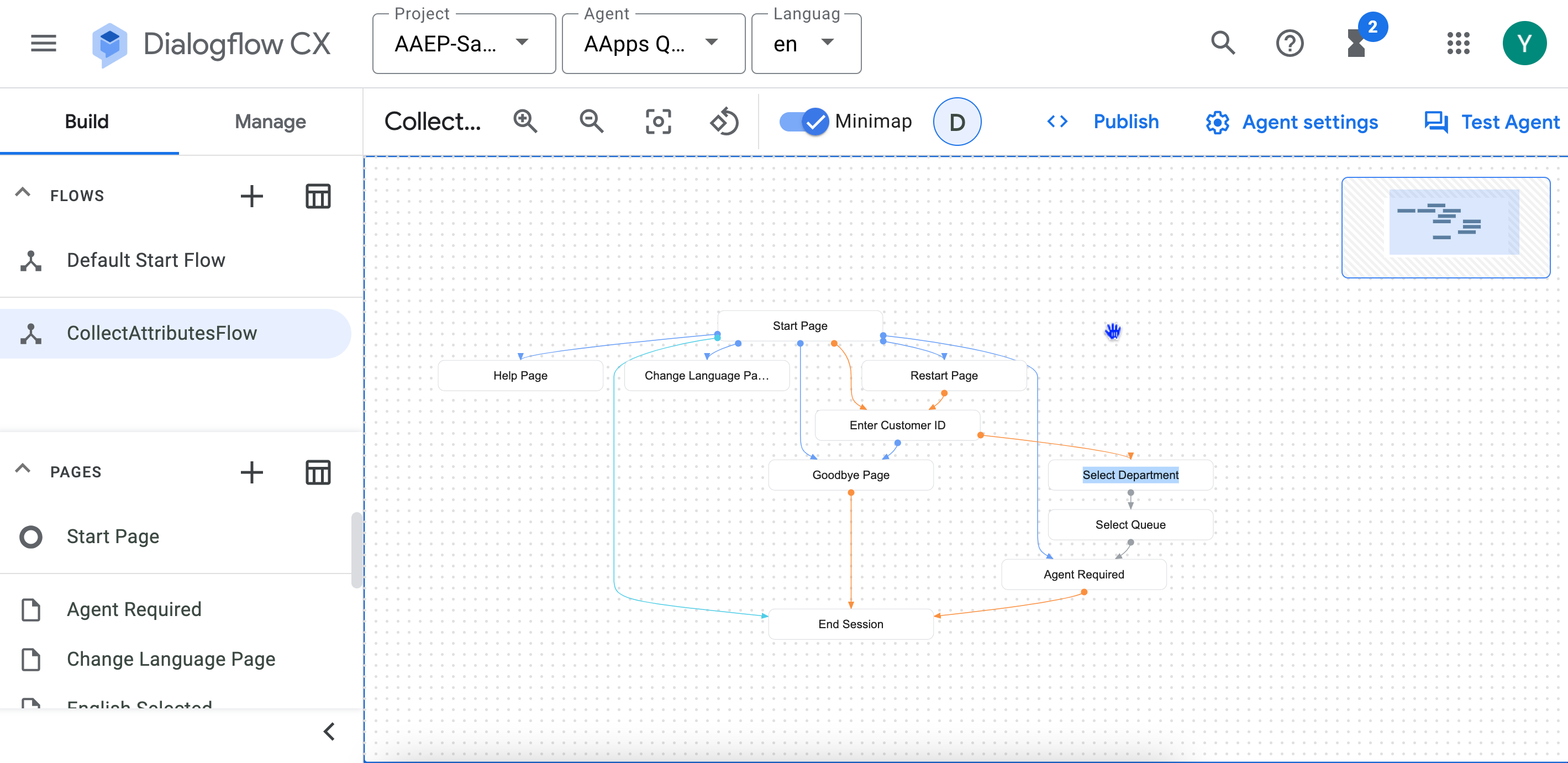
Task: Open the main hamburger menu
Action: tap(43, 43)
